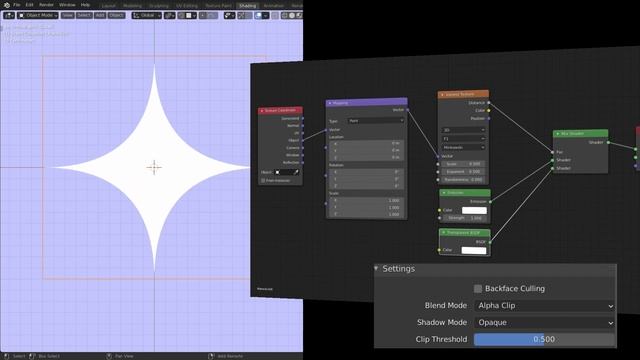Image resolution: width=640 pixels, height=360 pixels.
Task: Click the Voronoi Position output socket
Action: click(489, 118)
